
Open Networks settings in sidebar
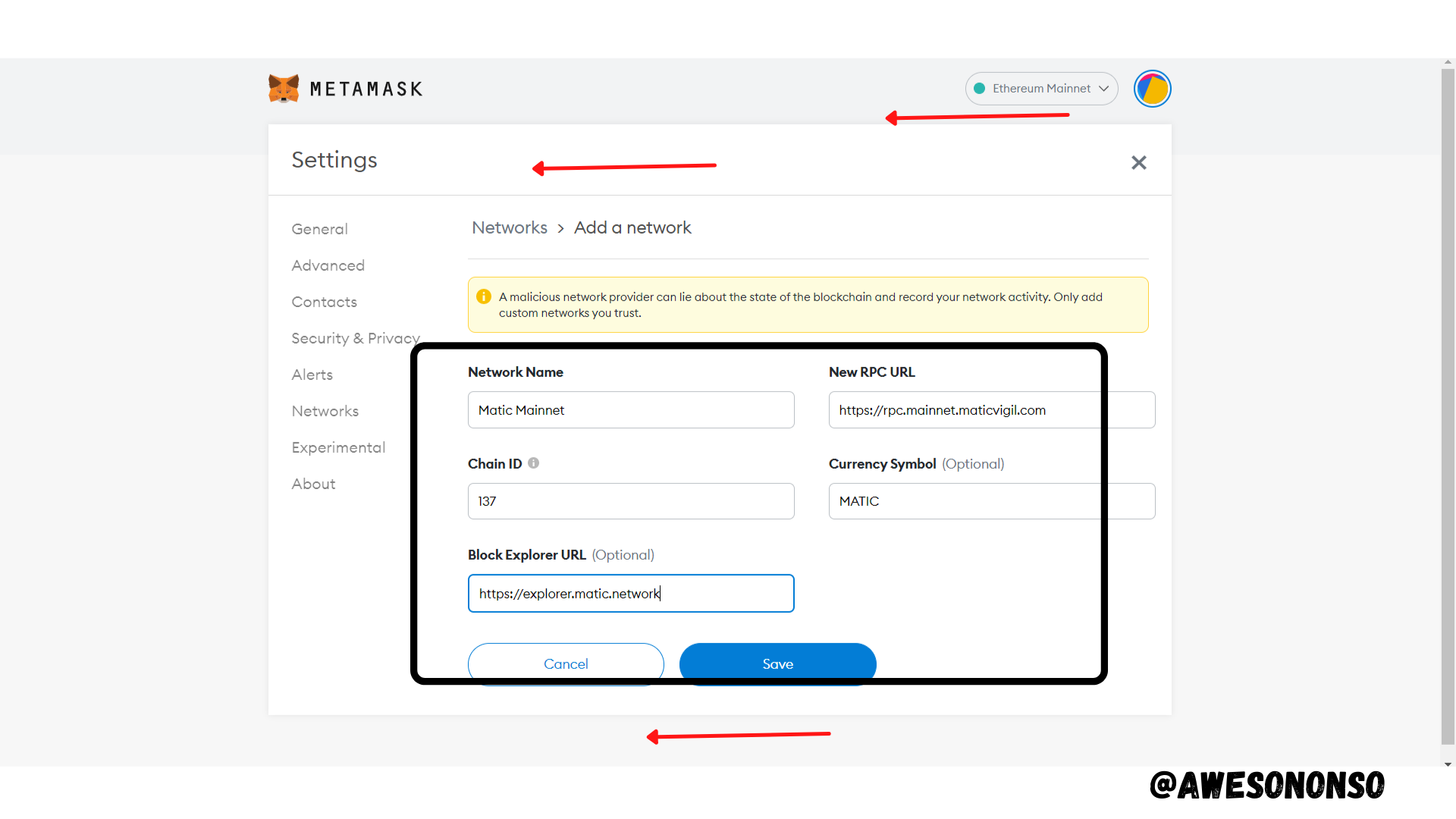coord(325,411)
